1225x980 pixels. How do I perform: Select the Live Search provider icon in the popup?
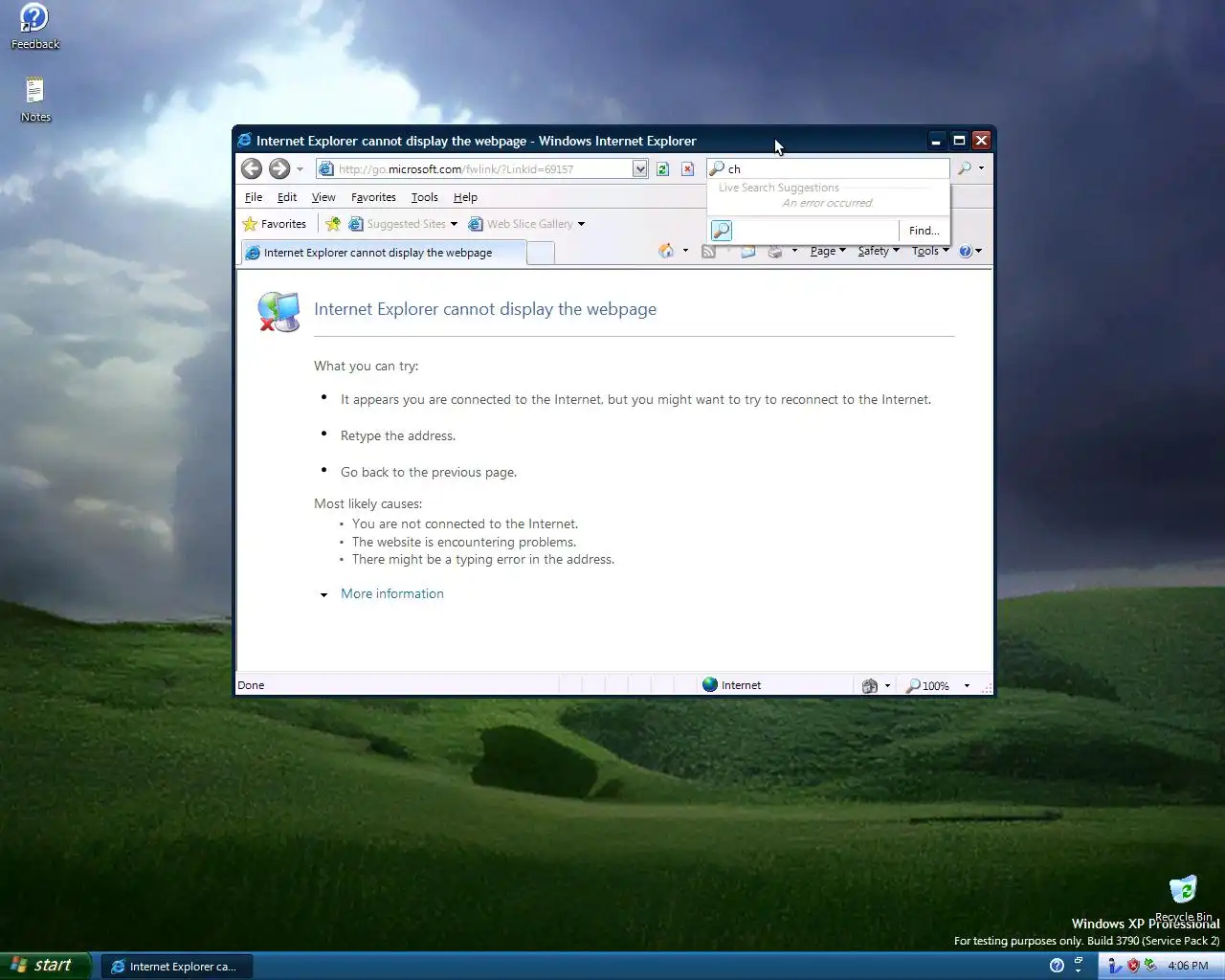[722, 231]
